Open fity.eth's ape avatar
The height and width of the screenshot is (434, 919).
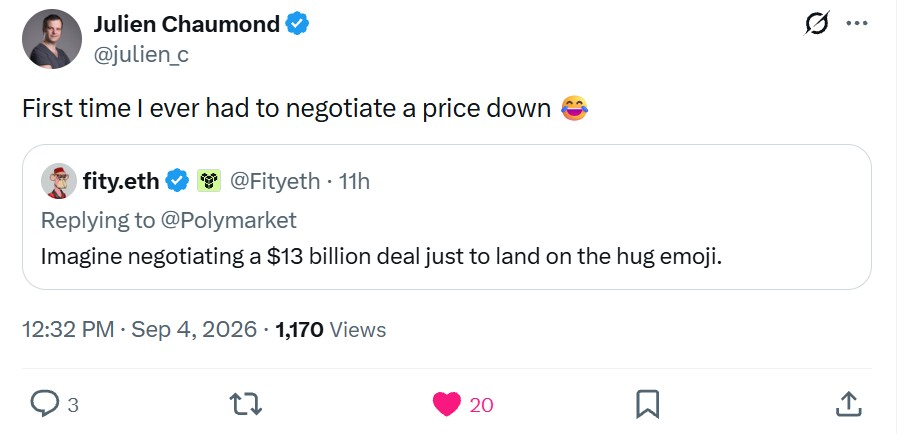point(59,181)
